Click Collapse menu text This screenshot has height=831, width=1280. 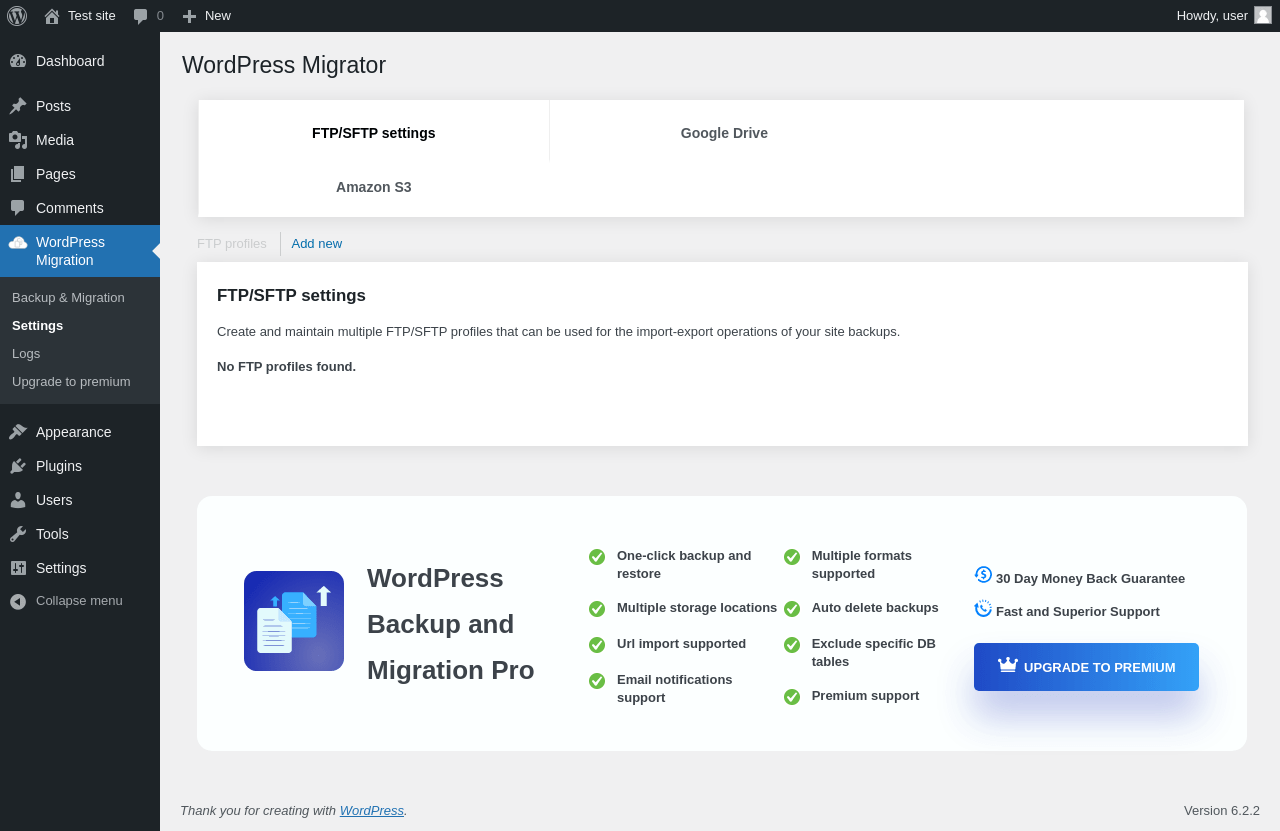(x=79, y=601)
